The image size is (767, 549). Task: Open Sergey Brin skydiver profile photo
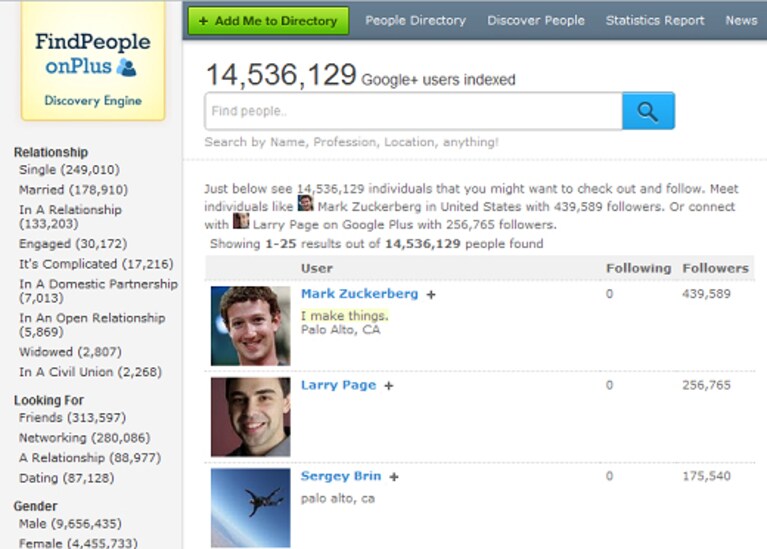point(250,508)
